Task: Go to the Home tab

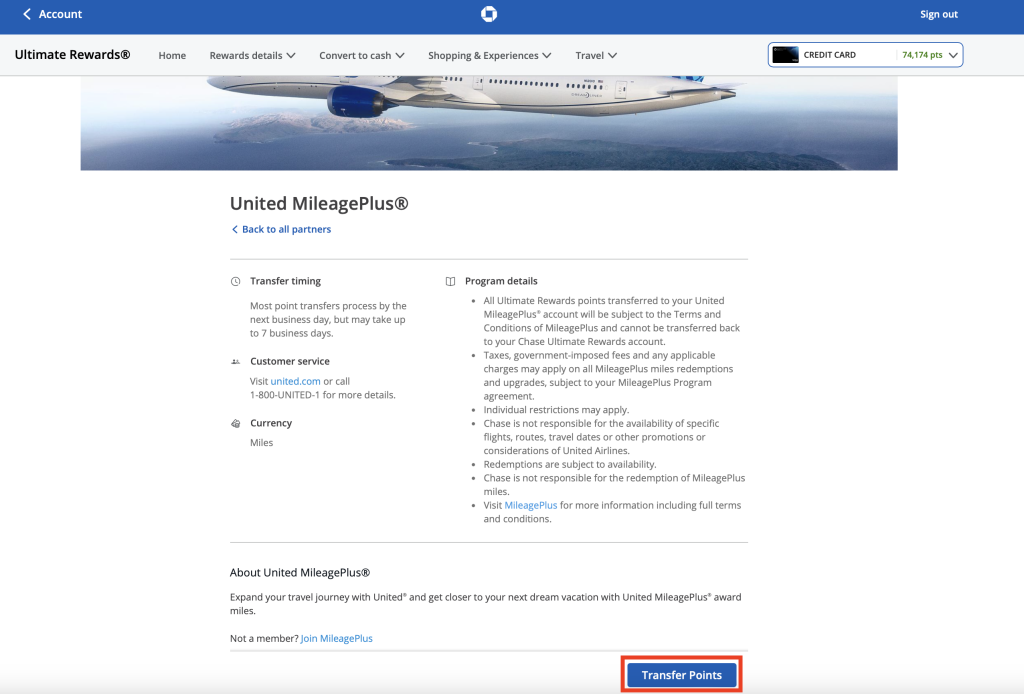Action: click(x=172, y=55)
